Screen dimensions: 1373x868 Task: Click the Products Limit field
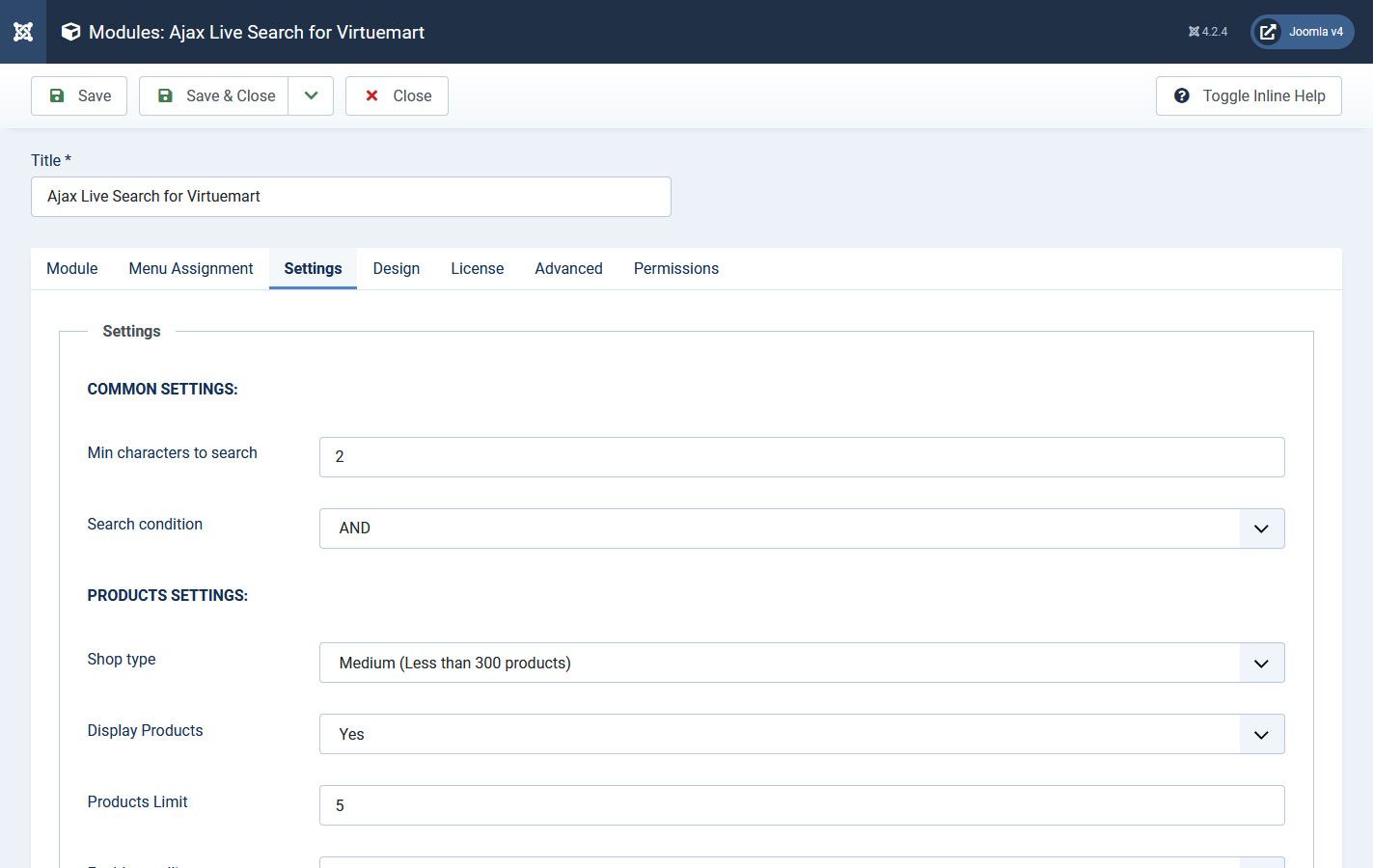(x=802, y=805)
